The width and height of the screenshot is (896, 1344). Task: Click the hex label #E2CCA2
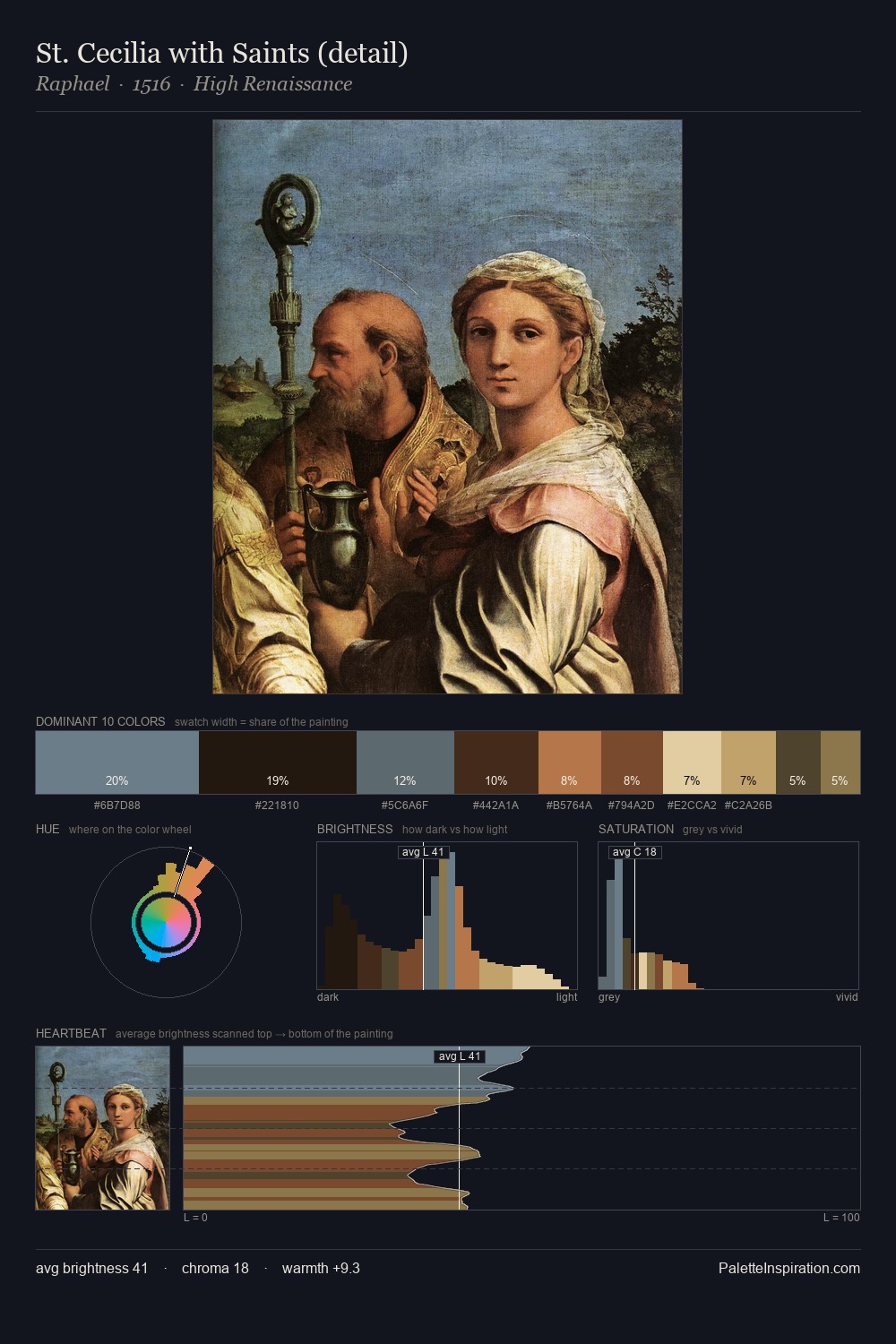[692, 805]
